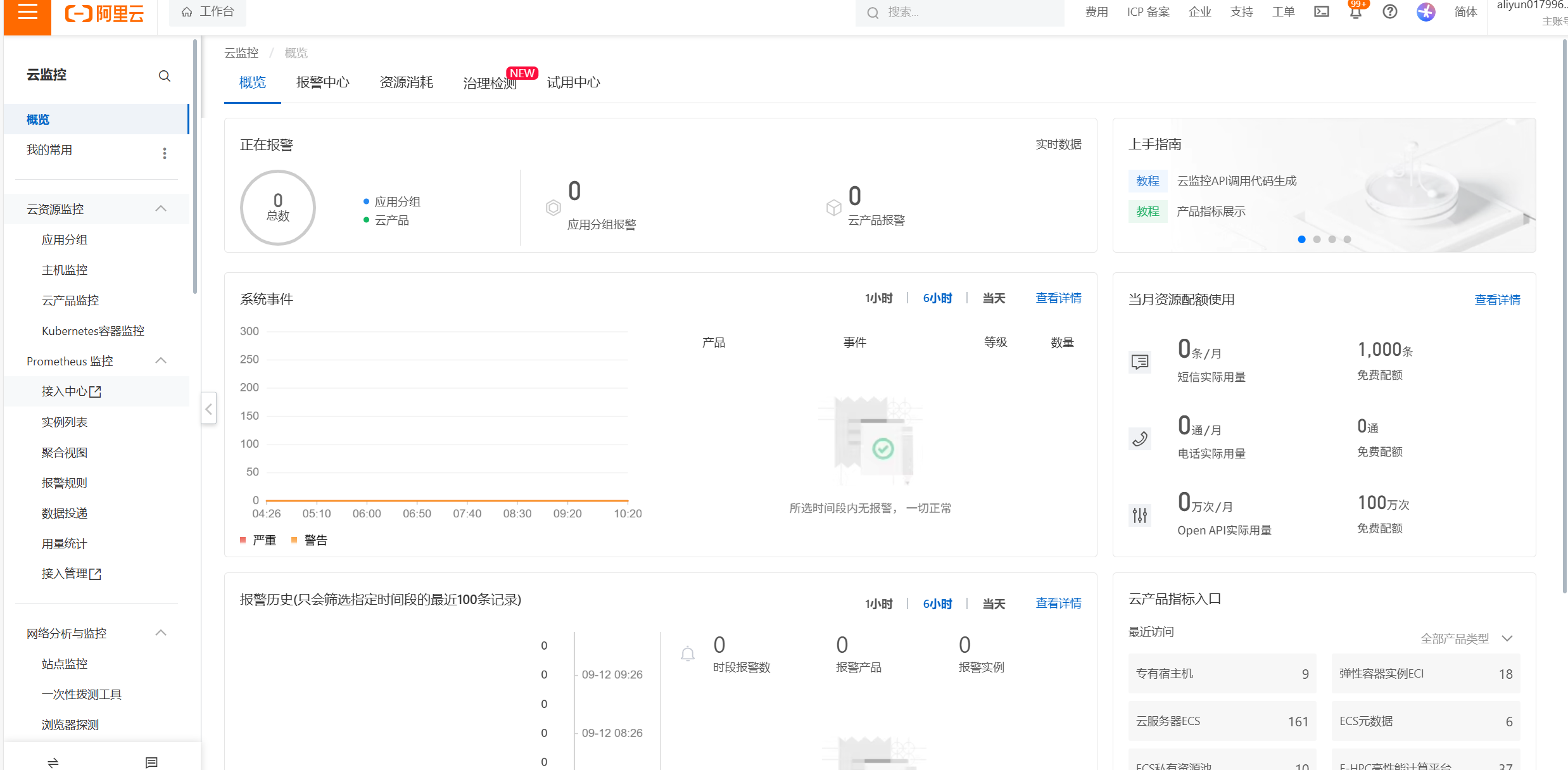
Task: Open the 全部产品类型 dropdown
Action: 1467,638
